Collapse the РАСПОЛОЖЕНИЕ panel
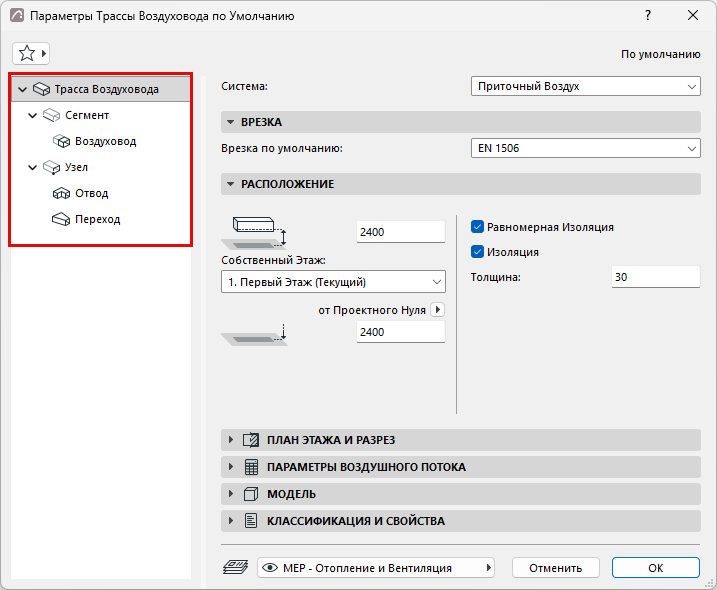717x590 pixels. 230,184
